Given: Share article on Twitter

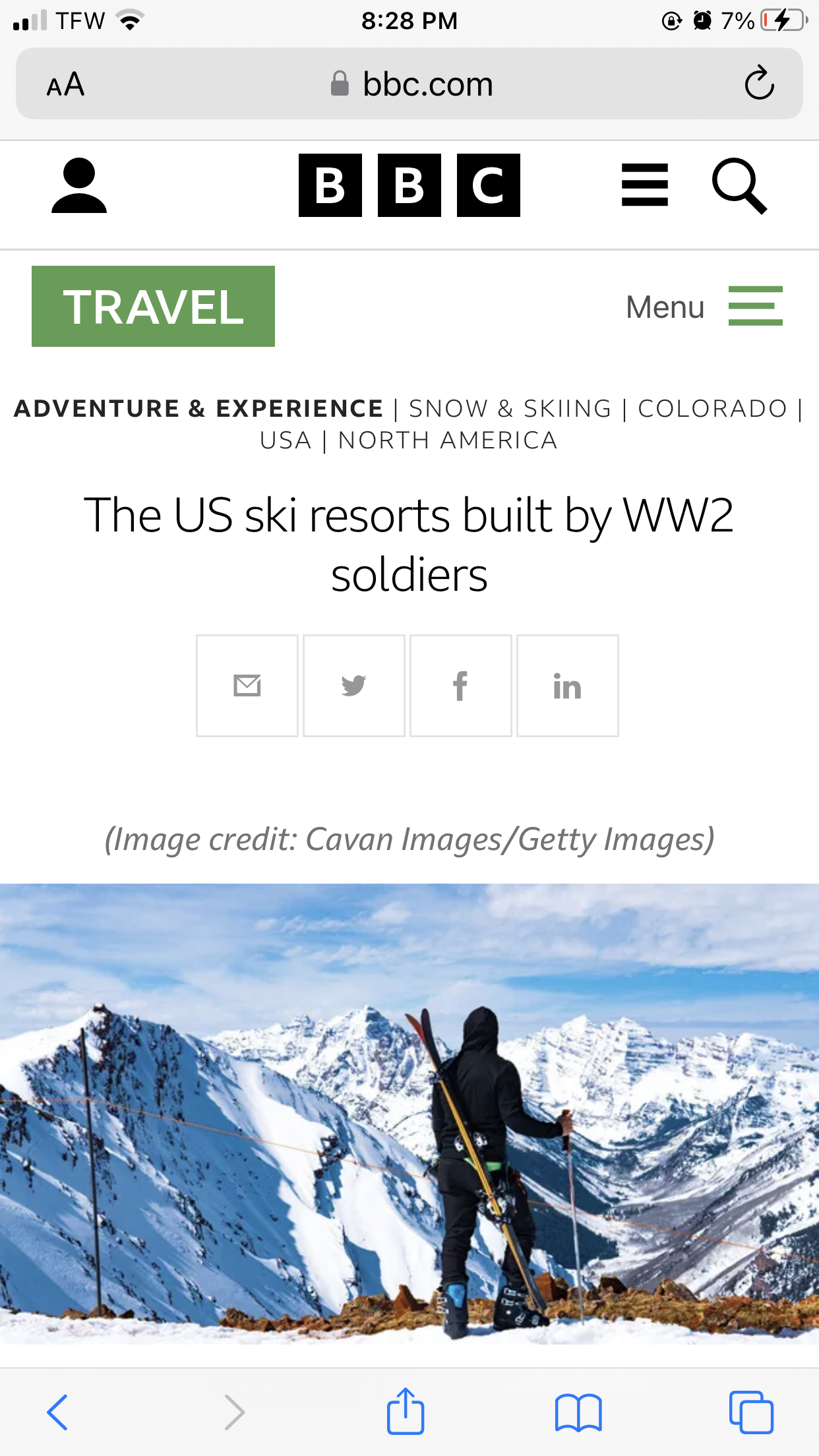Looking at the screenshot, I should [354, 686].
